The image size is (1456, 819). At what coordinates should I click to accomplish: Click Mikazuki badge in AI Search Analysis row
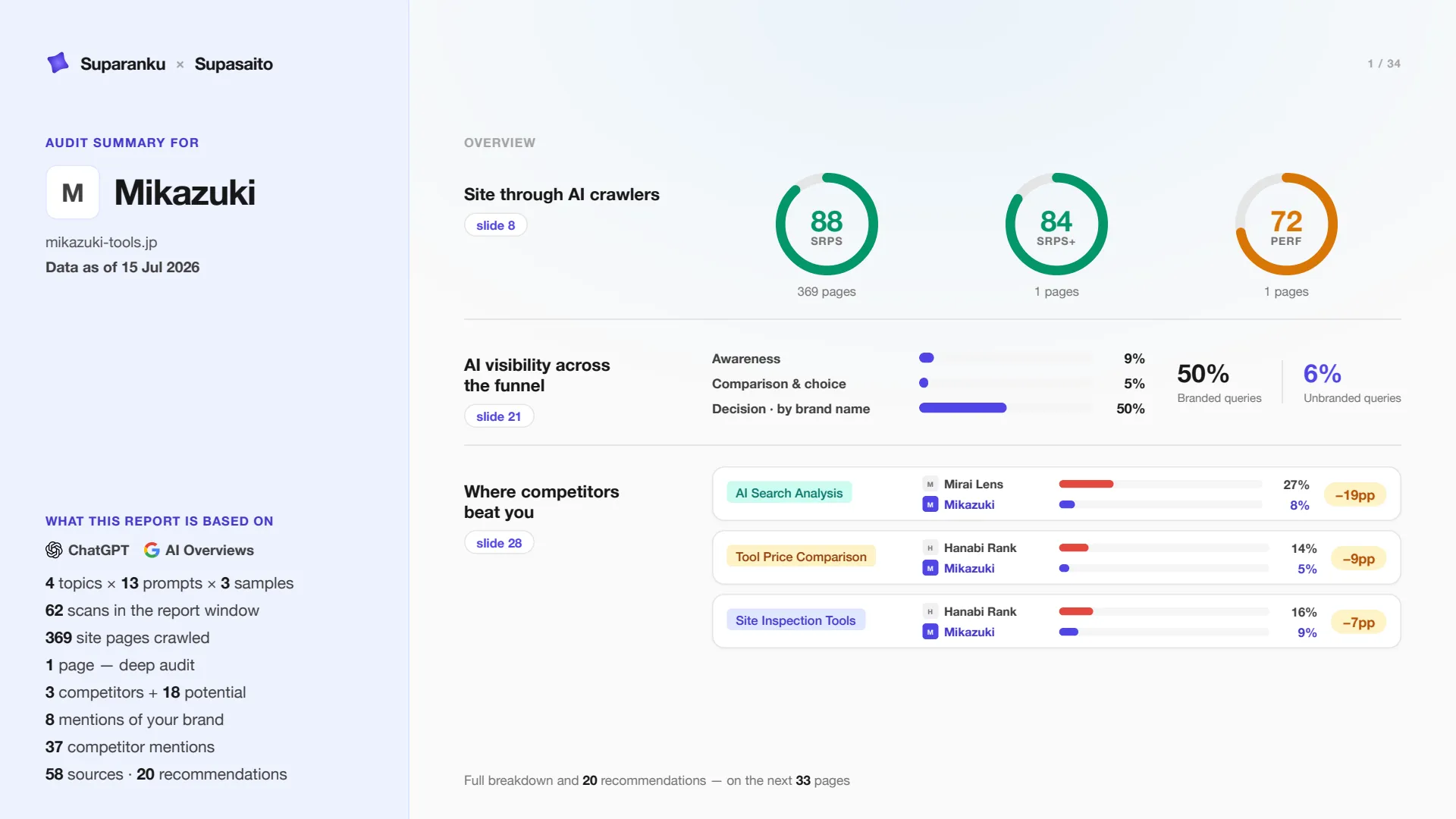tap(930, 504)
